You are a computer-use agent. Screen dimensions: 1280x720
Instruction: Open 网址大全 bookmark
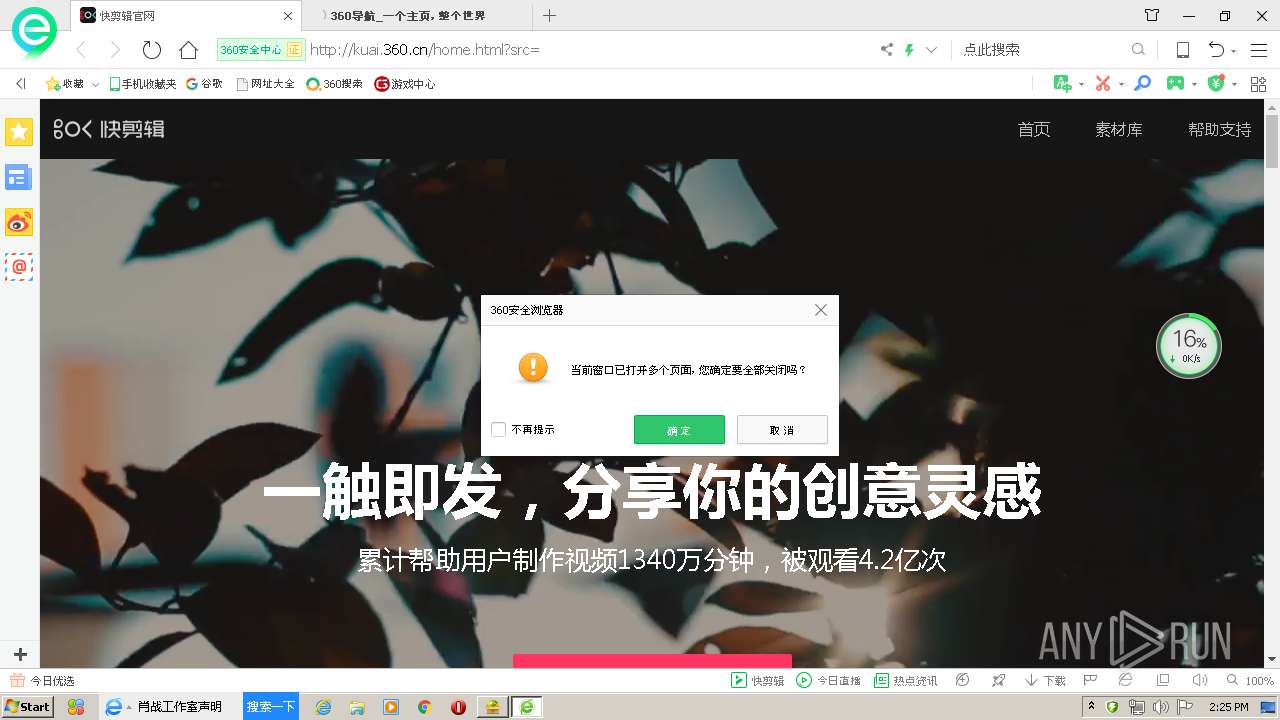[265, 84]
